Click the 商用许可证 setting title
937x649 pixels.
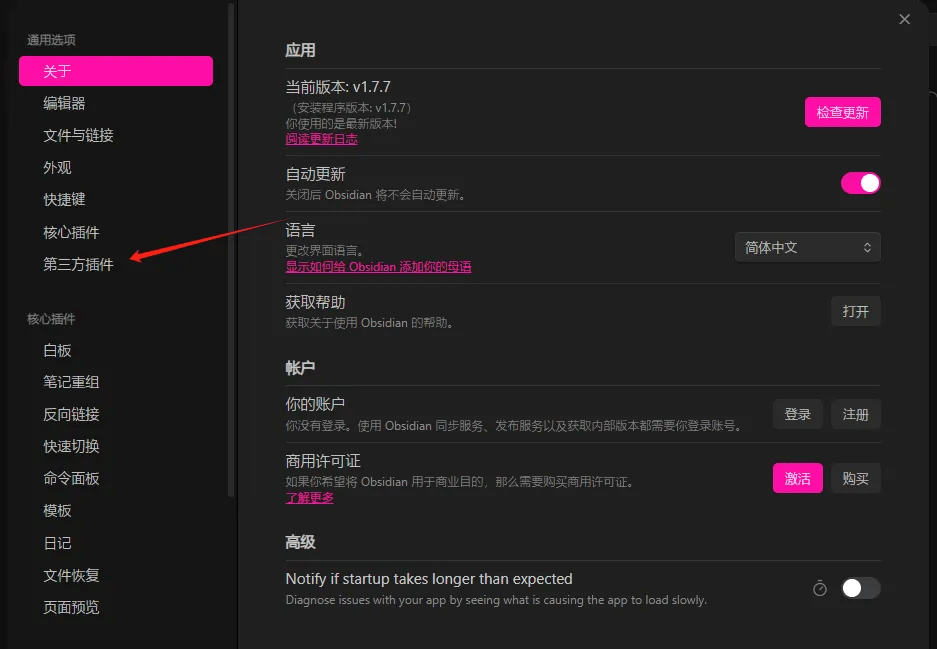(x=323, y=461)
